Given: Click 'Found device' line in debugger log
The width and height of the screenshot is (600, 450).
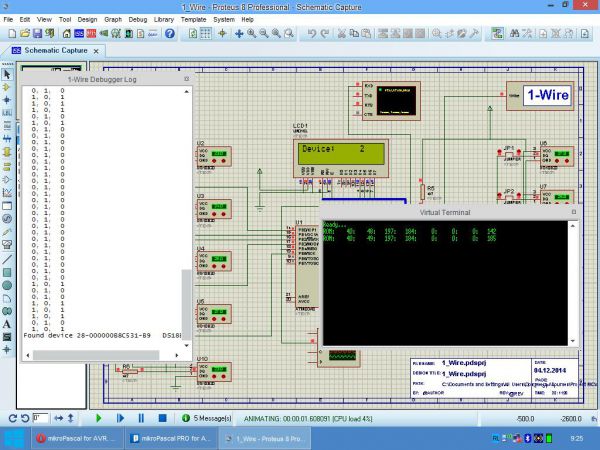Looking at the screenshot, I should coord(103,336).
